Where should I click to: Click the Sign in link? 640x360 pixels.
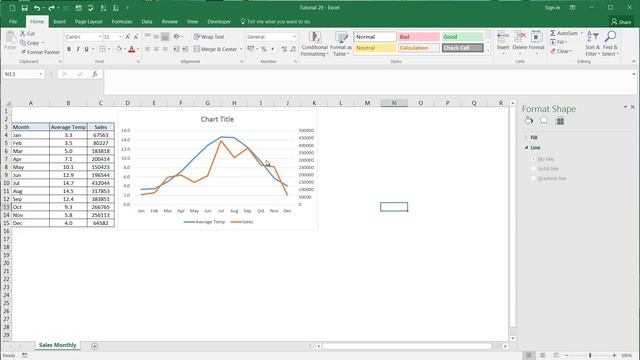(x=552, y=7)
